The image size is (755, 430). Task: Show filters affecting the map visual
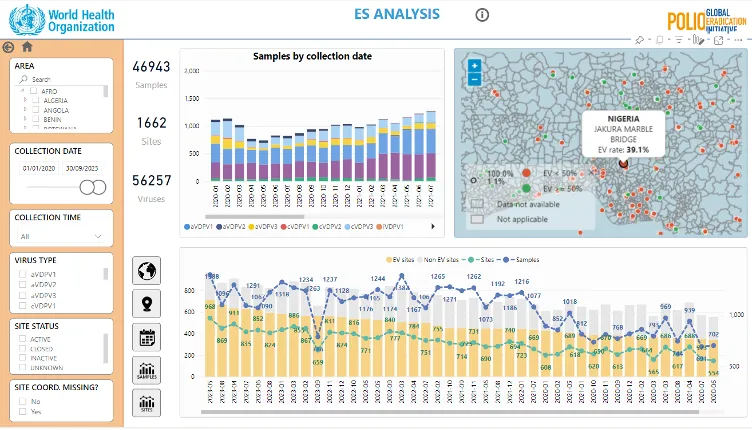(678, 40)
